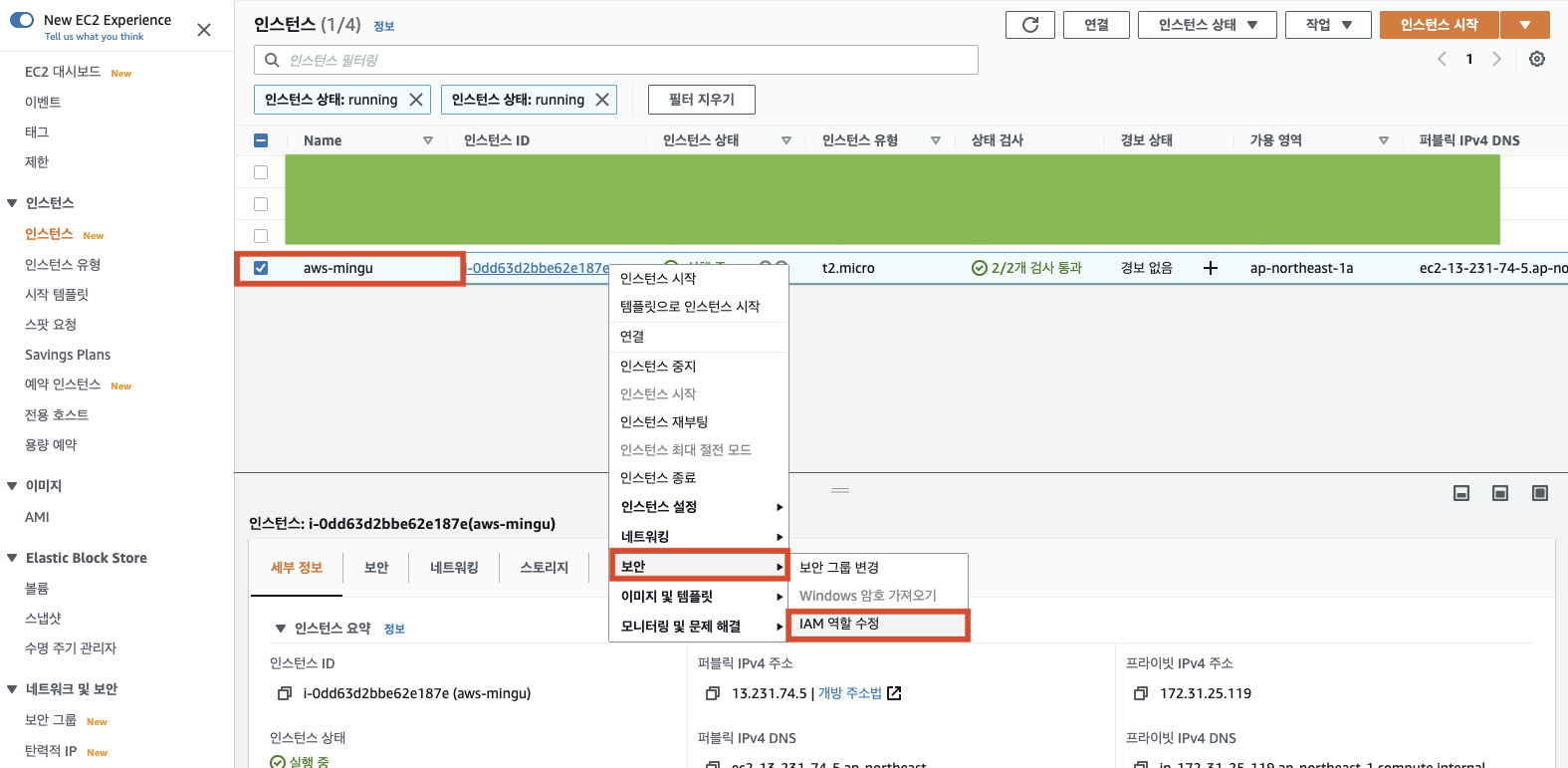Open 정보 link beside 인스턴스 title
The height and width of the screenshot is (768, 1568).
tap(384, 26)
